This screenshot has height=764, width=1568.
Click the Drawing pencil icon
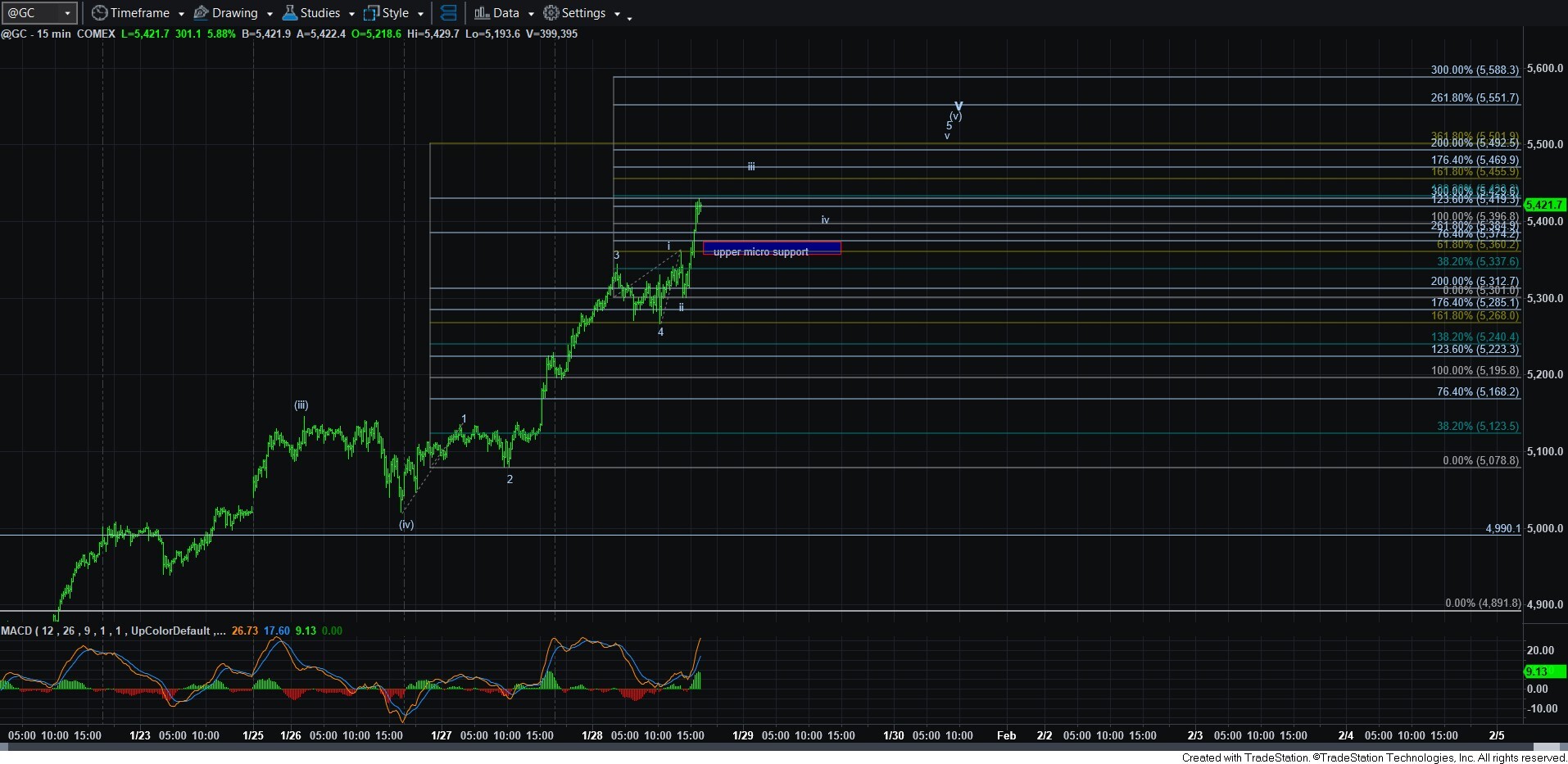[201, 13]
